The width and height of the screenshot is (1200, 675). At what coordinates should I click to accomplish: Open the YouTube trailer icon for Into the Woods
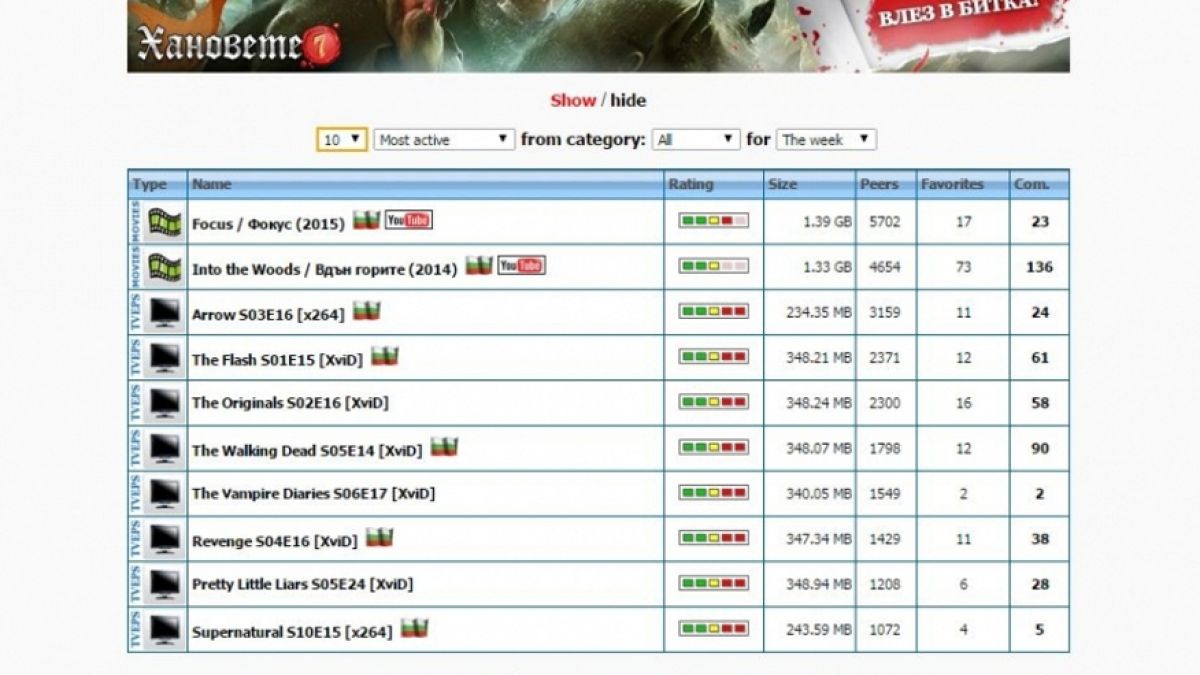[x=522, y=265]
